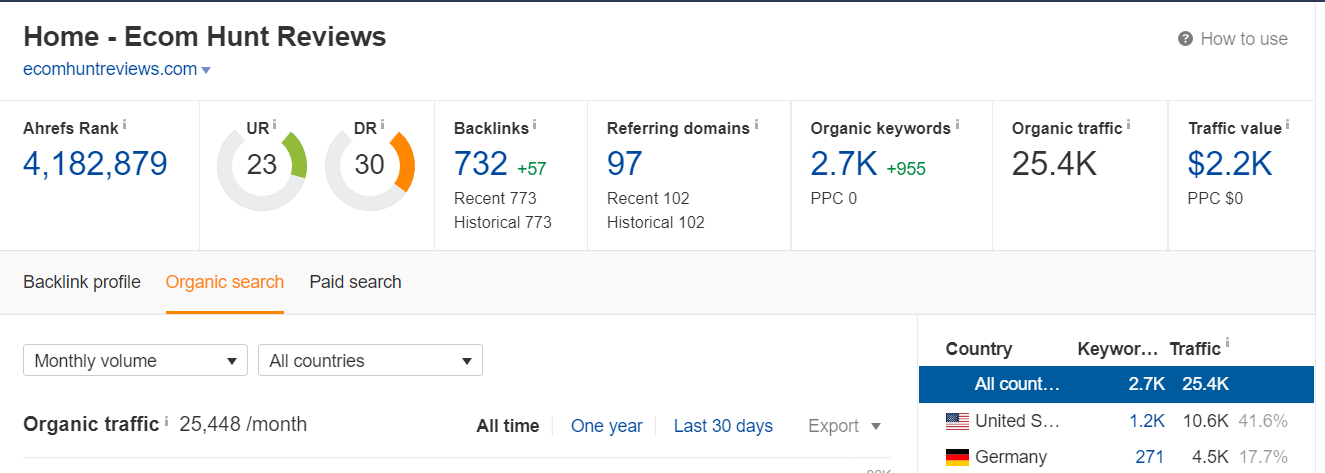Click the Organic traffic metric info icon

[1129, 126]
